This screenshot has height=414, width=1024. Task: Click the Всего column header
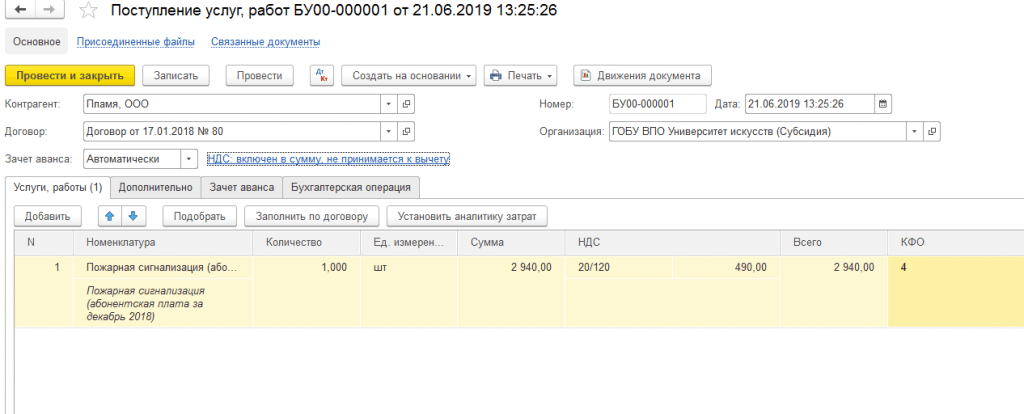(834, 242)
